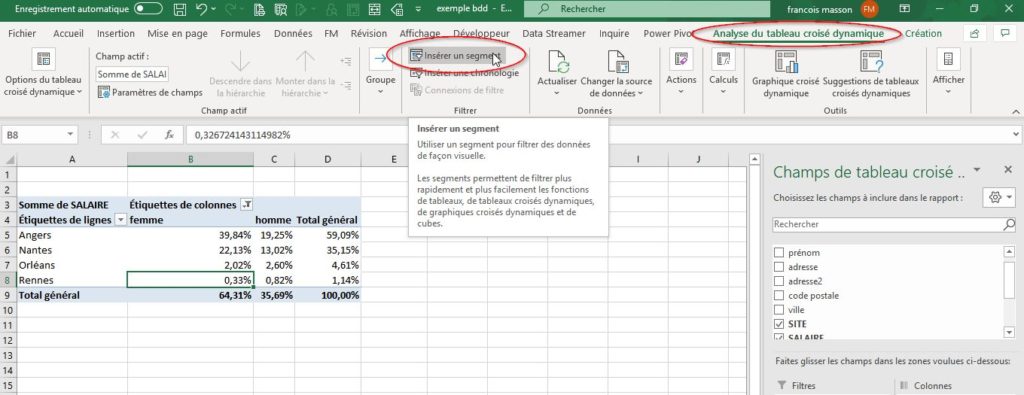Screen dimensions: 1024x395
Task: Open the Name Box dropdown arrow
Action: (x=71, y=134)
